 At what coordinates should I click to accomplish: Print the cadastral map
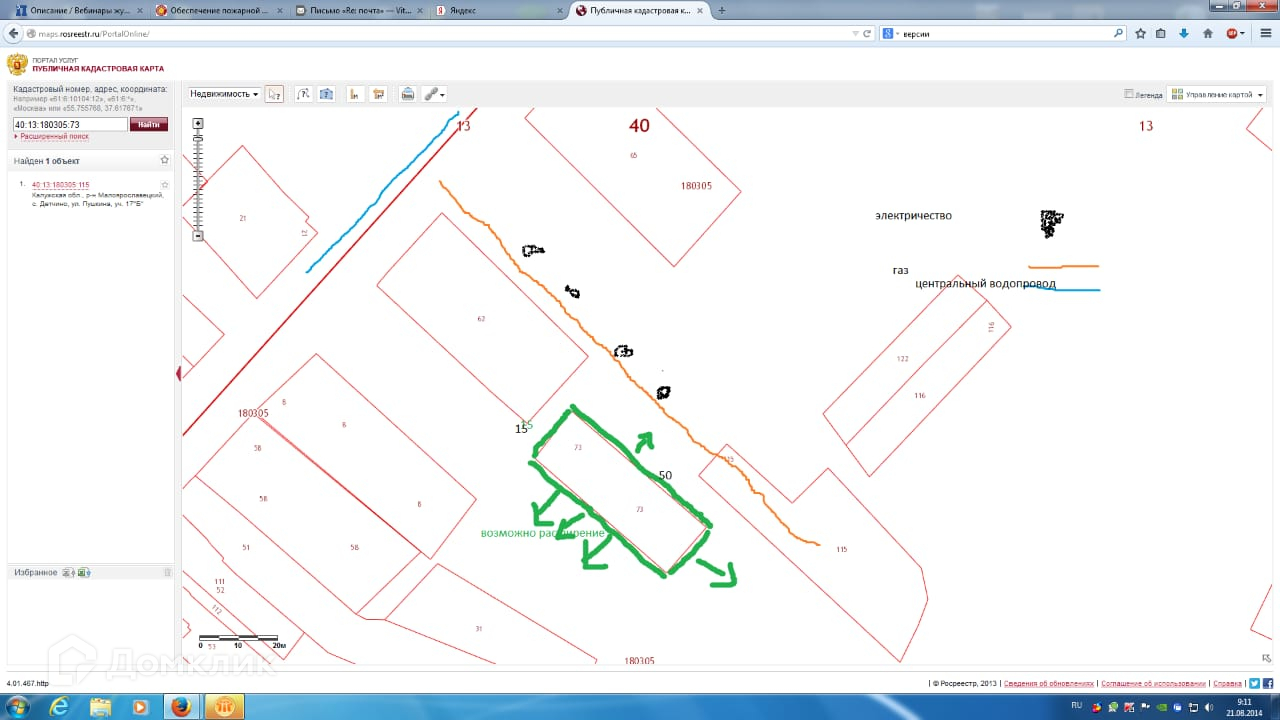(x=408, y=94)
